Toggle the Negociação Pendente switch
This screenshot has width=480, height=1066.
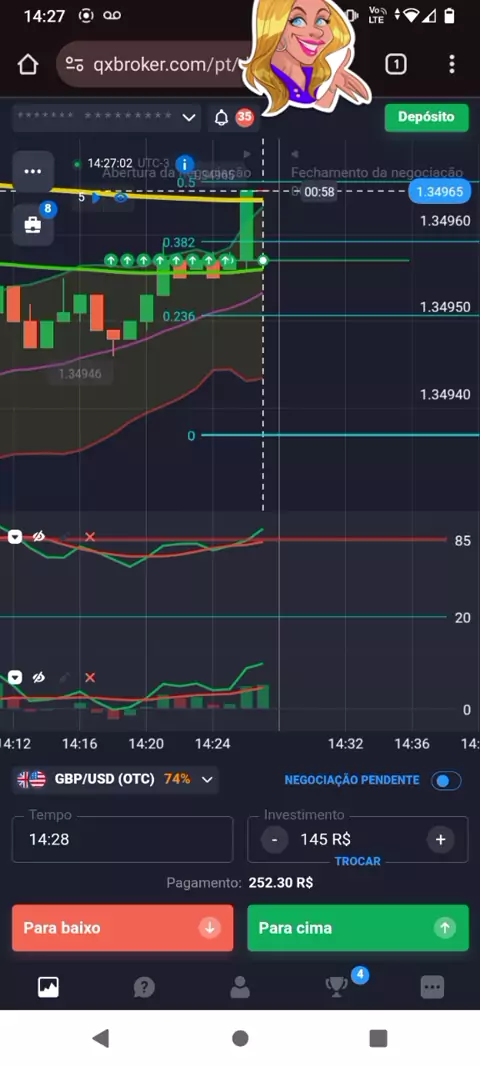(445, 780)
